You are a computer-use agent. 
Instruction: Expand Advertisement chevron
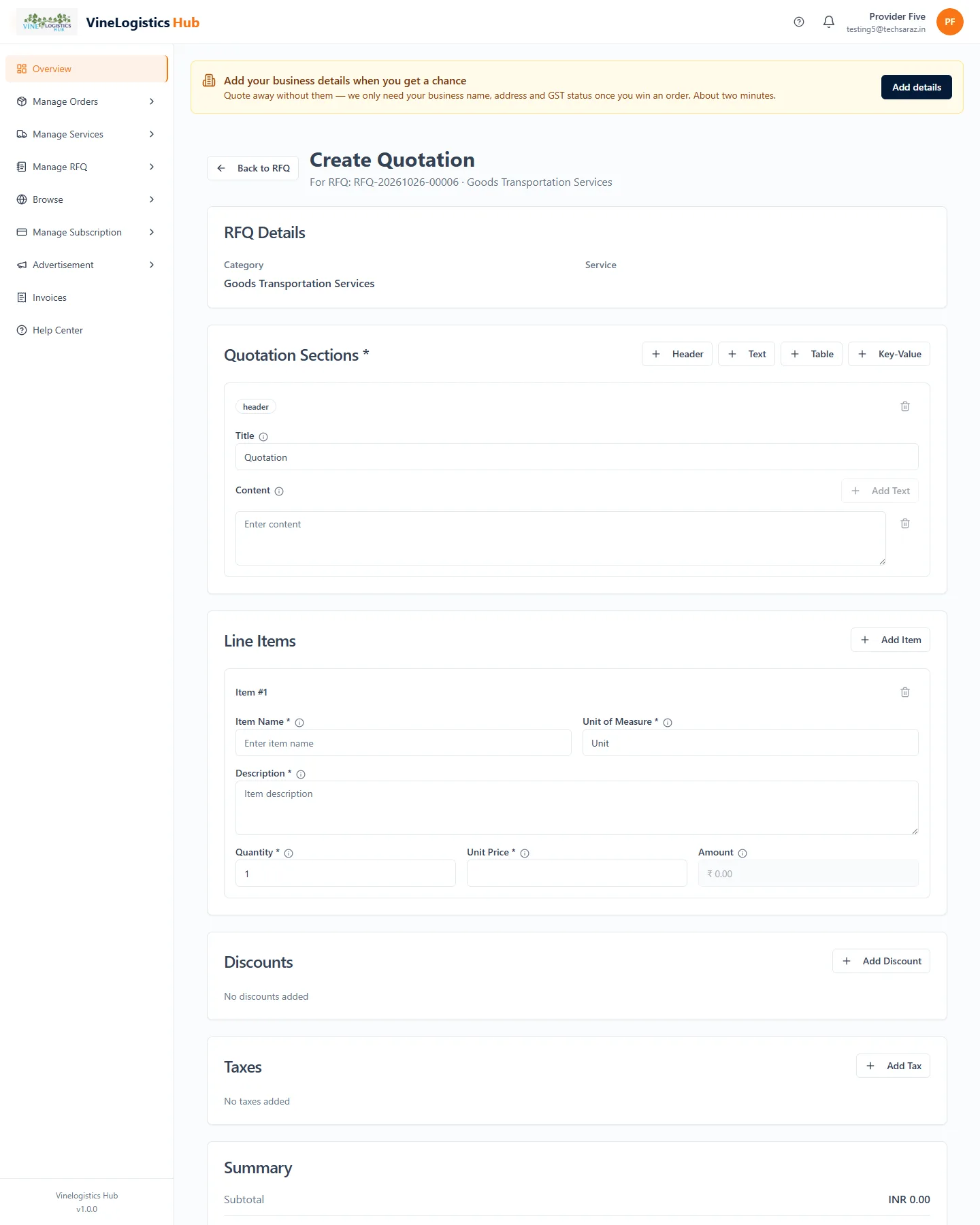[152, 265]
